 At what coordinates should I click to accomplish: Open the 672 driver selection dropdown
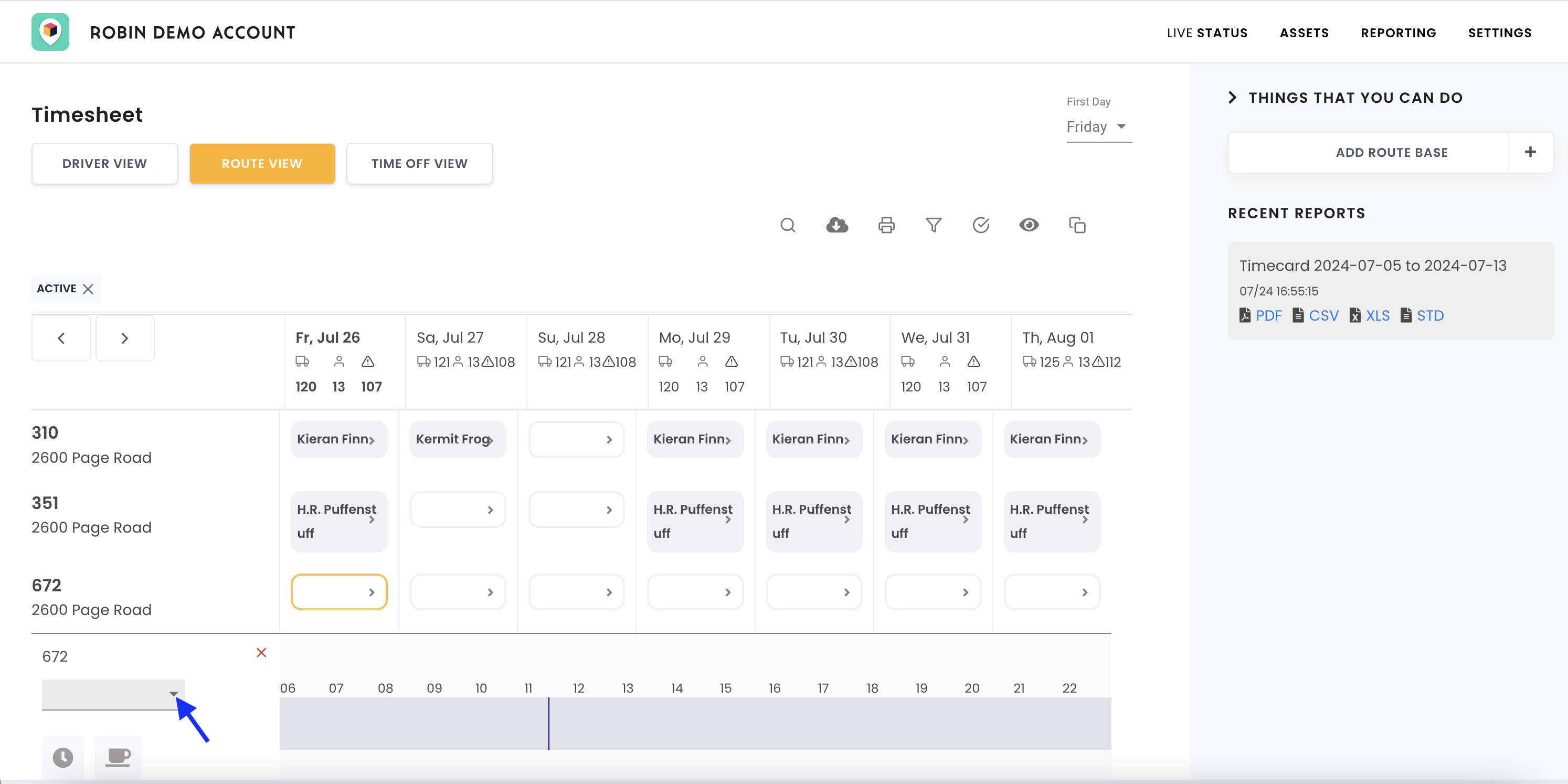(113, 694)
